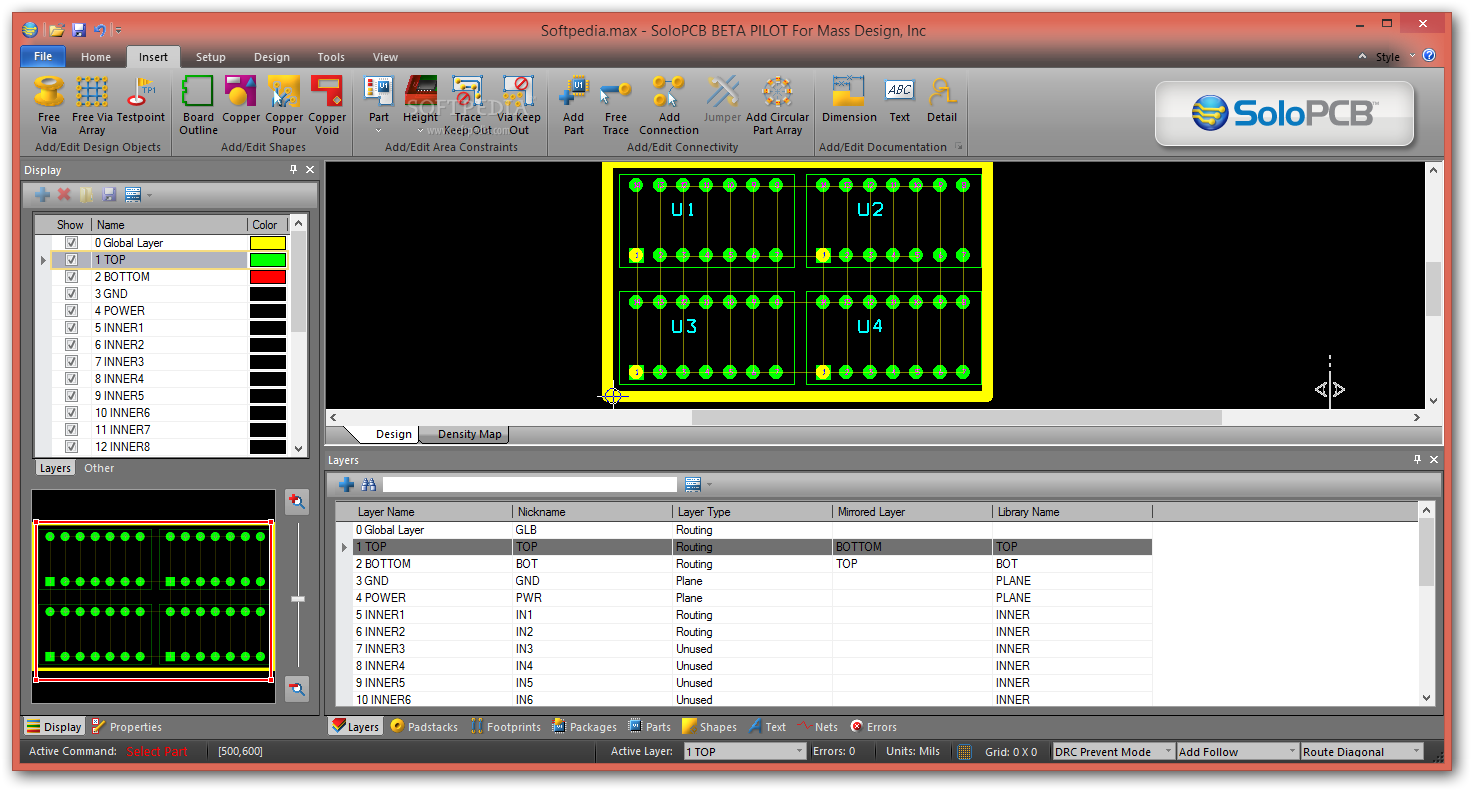Viewport: 1472px width, 791px height.
Task: Select the Copper Void tool
Action: [327, 106]
